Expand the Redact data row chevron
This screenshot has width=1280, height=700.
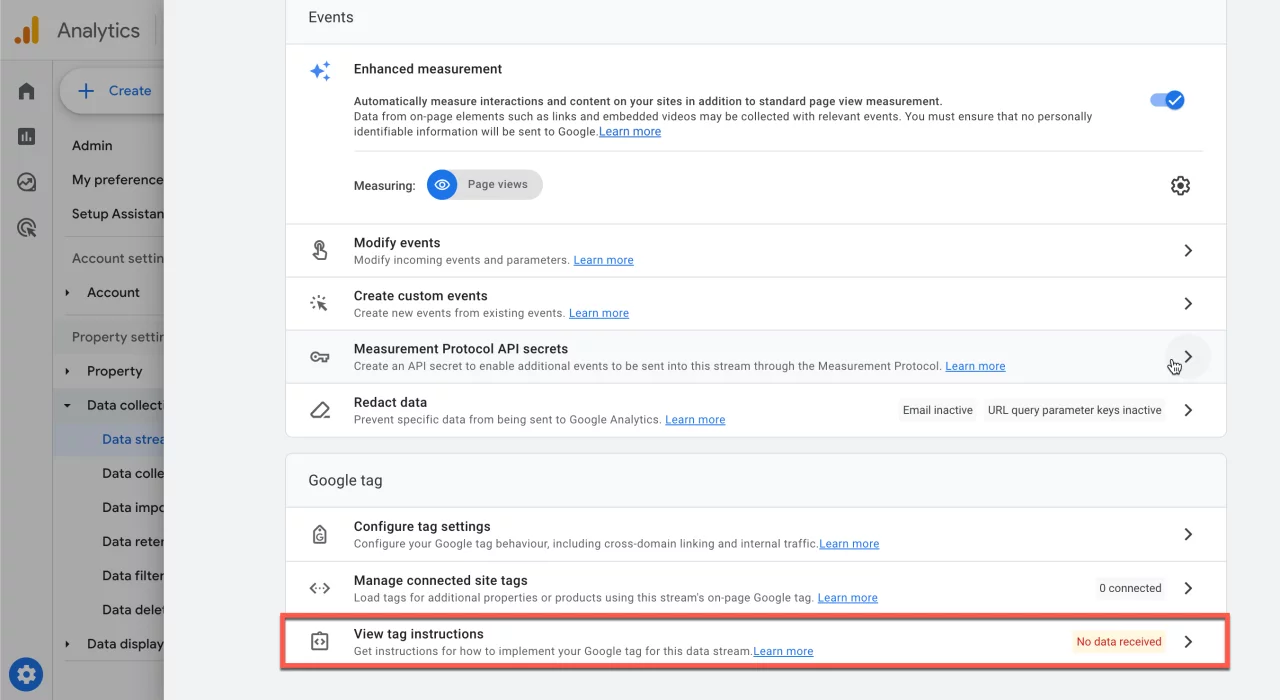click(1188, 410)
